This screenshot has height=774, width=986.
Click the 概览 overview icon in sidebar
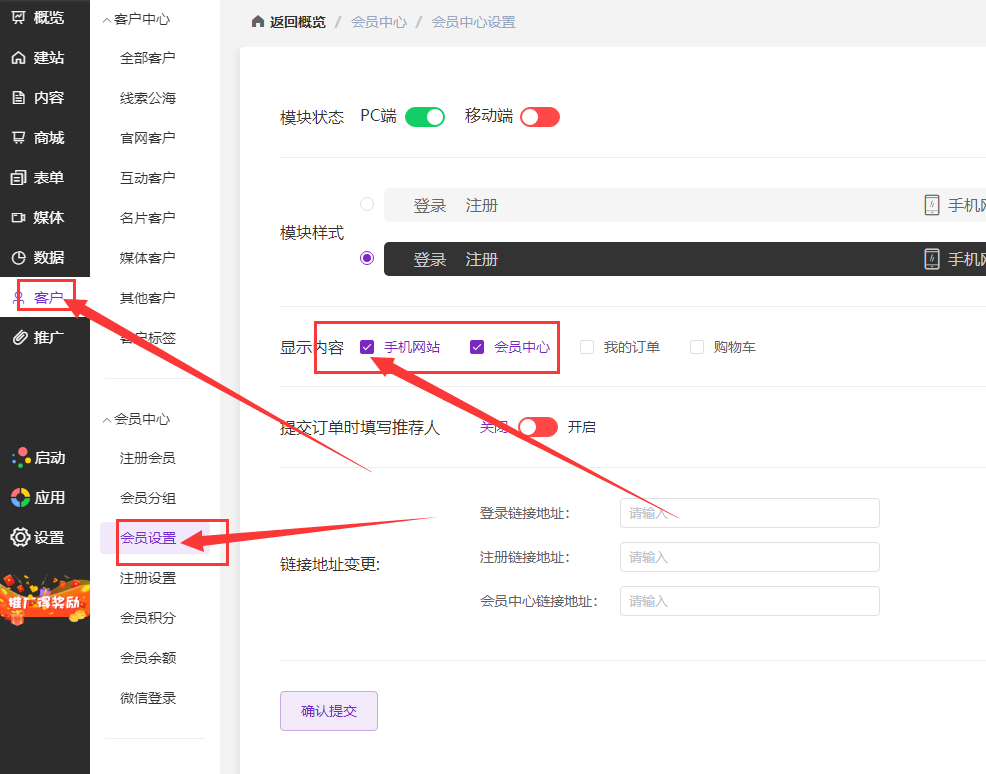click(x=18, y=17)
